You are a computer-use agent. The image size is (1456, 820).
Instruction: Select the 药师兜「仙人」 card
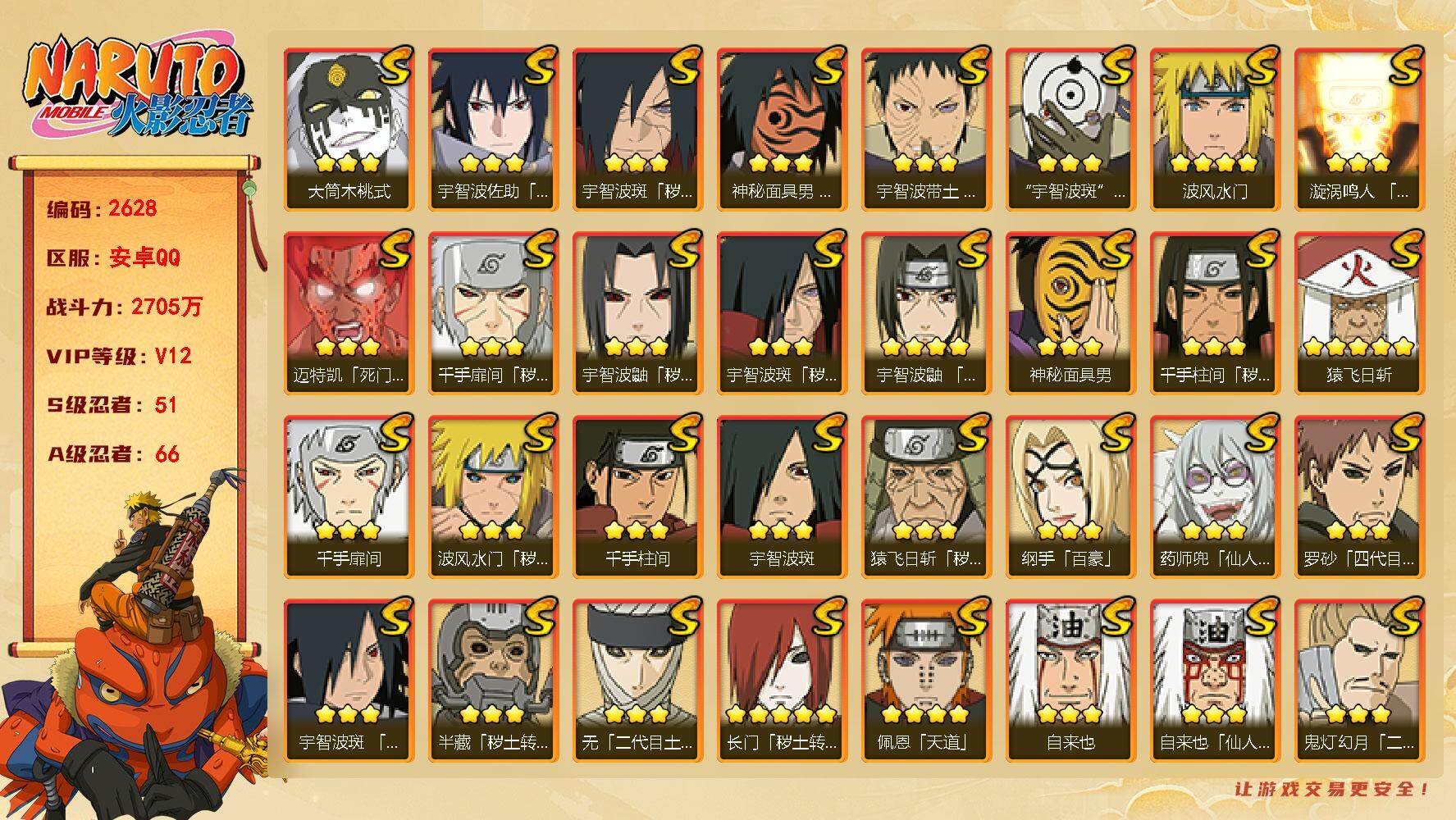(x=1215, y=497)
